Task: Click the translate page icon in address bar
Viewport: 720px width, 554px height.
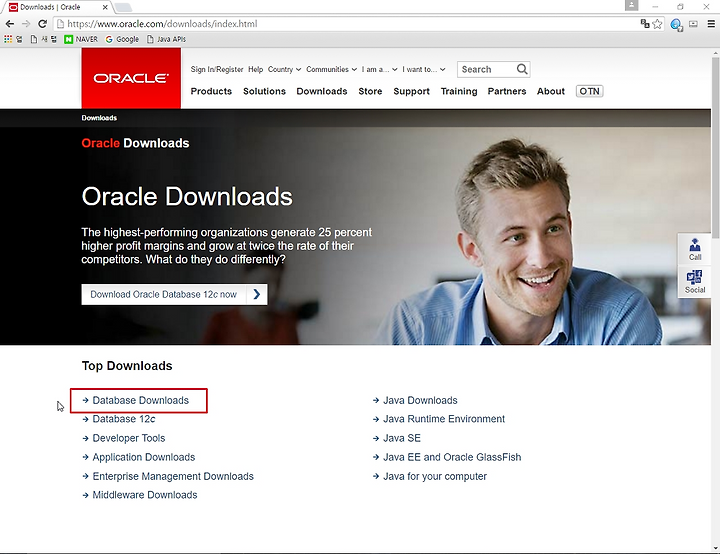Action: pos(645,24)
